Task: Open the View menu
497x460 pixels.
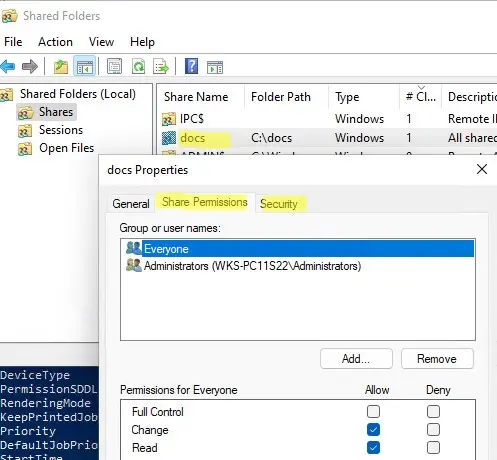Action: [x=101, y=42]
